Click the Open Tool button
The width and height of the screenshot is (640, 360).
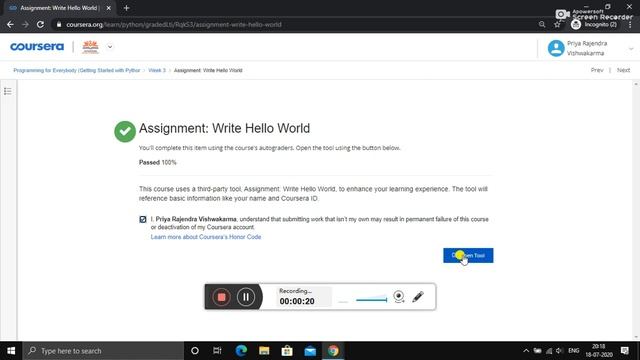point(468,256)
